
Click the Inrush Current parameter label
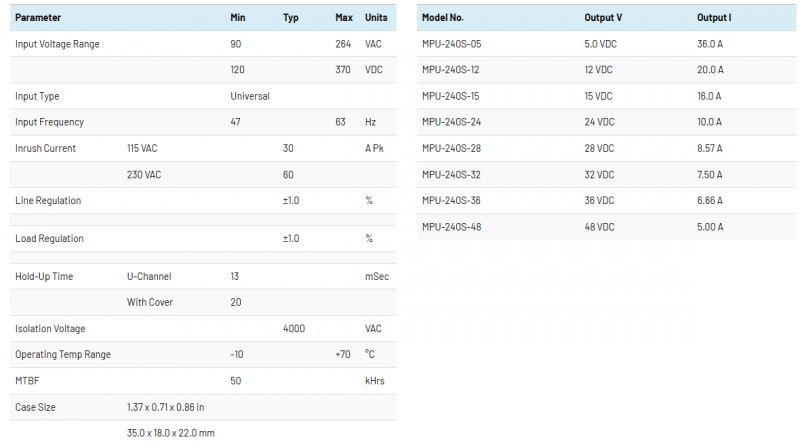pyautogui.click(x=45, y=148)
